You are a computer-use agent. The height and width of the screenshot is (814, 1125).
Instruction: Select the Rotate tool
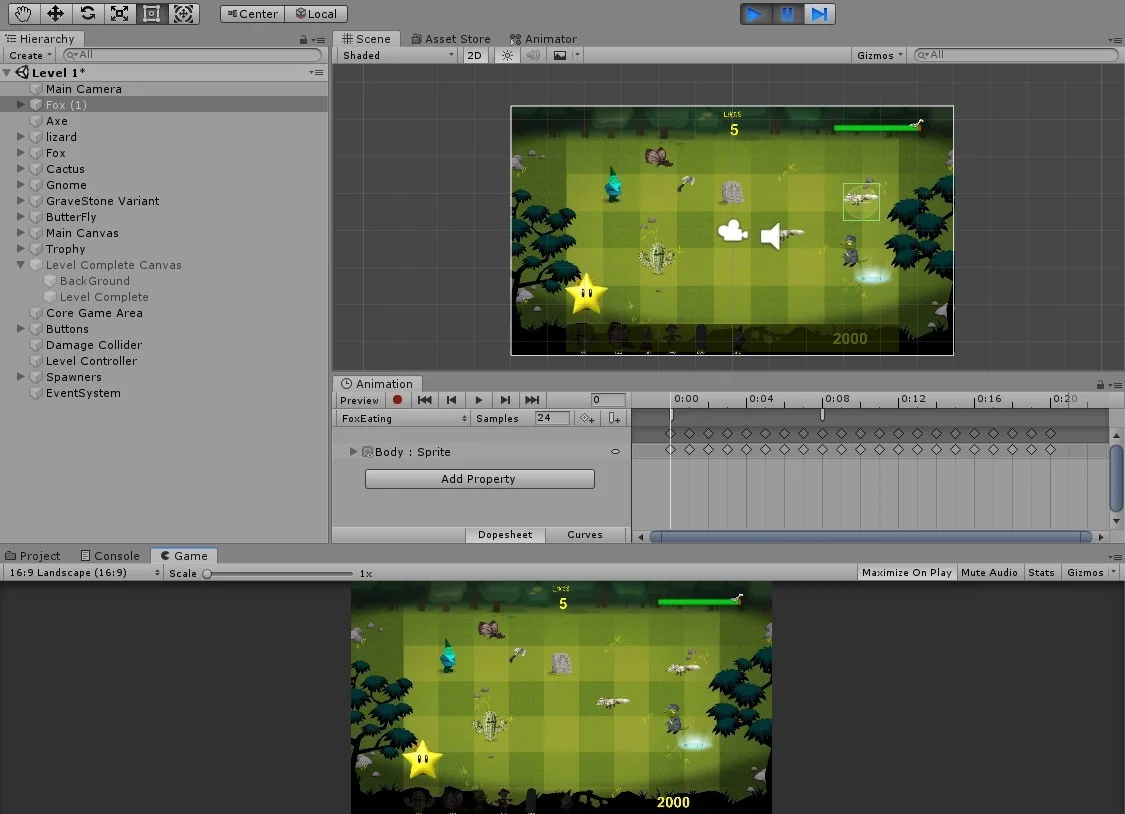pos(88,14)
